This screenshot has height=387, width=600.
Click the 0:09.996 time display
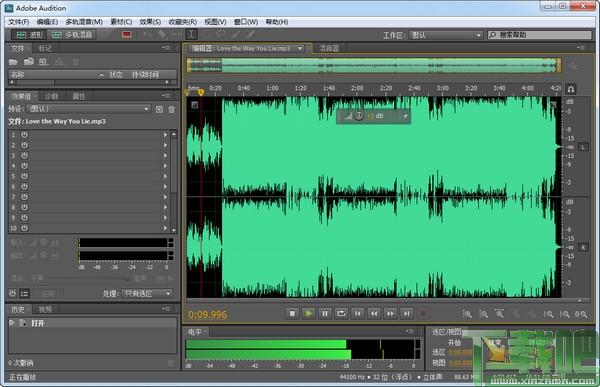tap(207, 315)
